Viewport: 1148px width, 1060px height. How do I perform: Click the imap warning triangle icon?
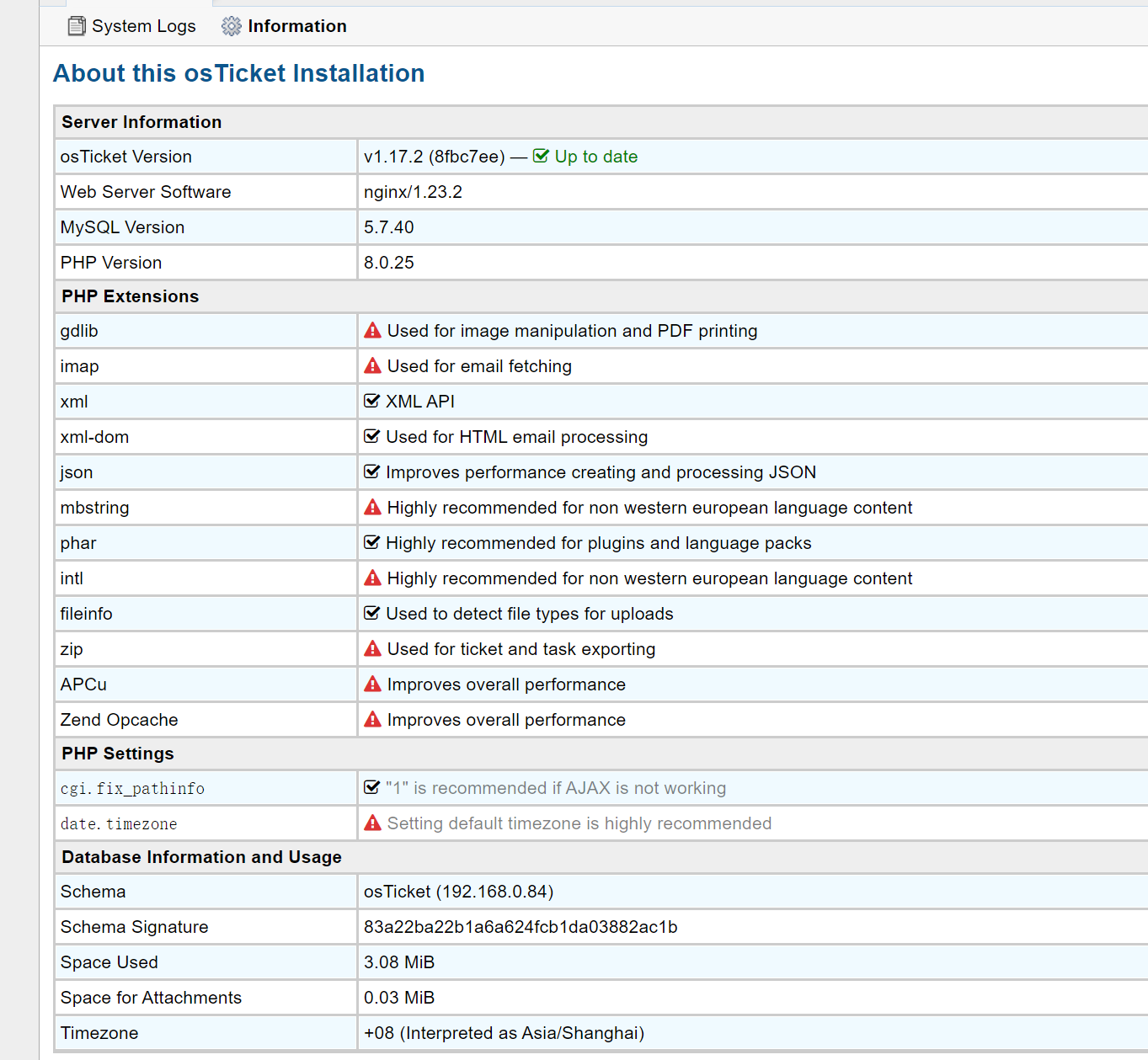coord(372,366)
